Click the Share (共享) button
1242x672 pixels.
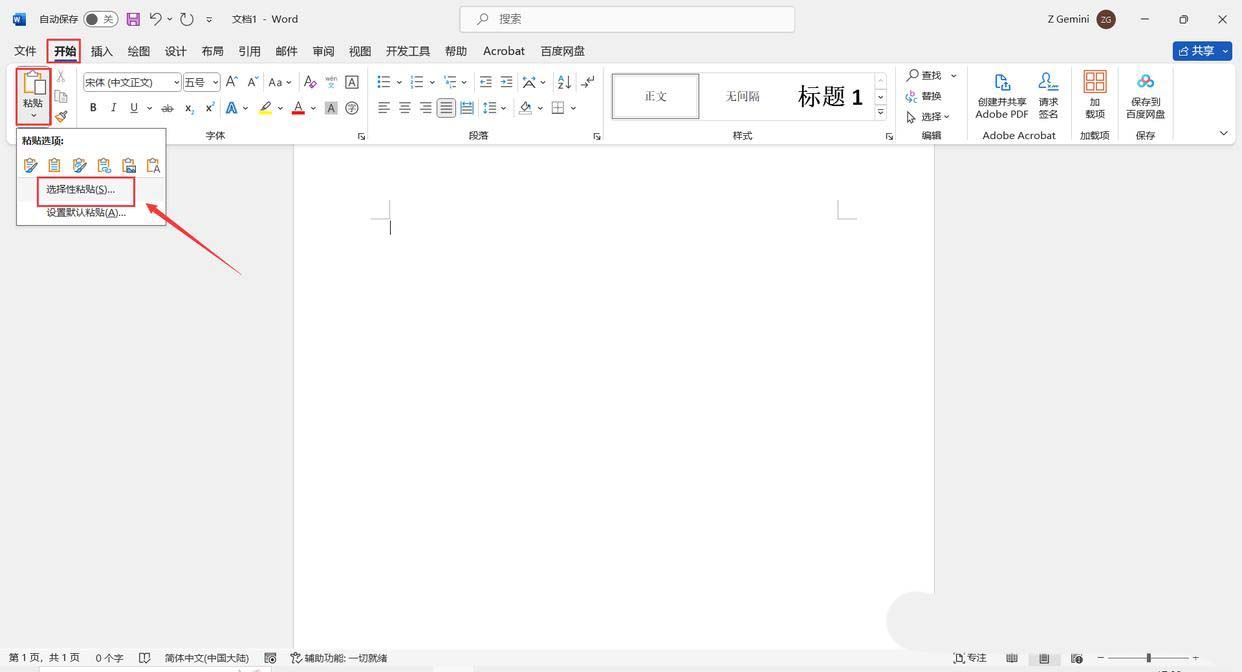tap(1202, 51)
